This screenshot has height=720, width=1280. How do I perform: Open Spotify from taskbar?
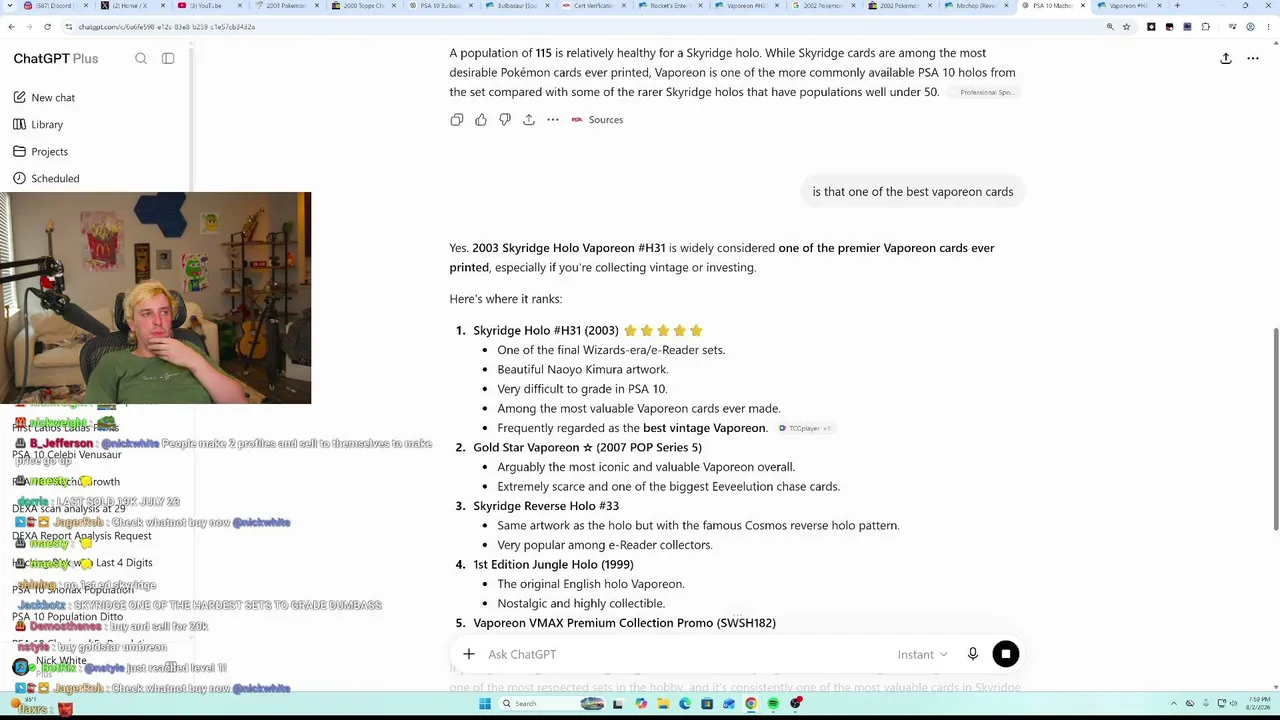773,704
